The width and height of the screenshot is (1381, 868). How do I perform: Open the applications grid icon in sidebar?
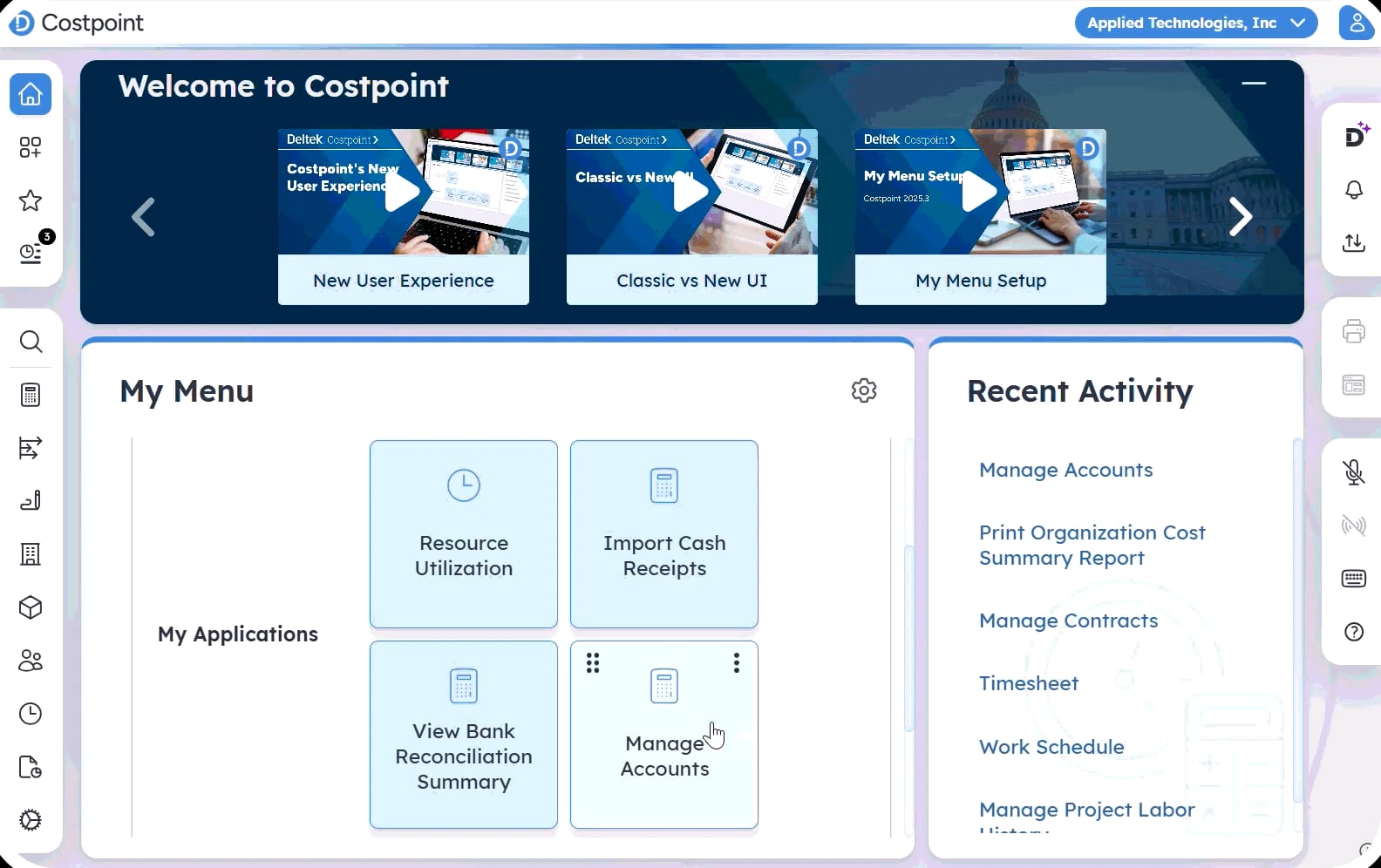[x=31, y=147]
